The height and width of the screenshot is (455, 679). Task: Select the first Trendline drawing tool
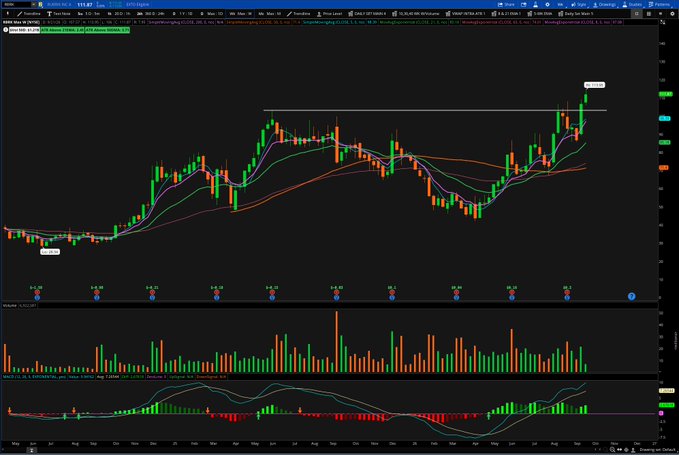tap(29, 13)
